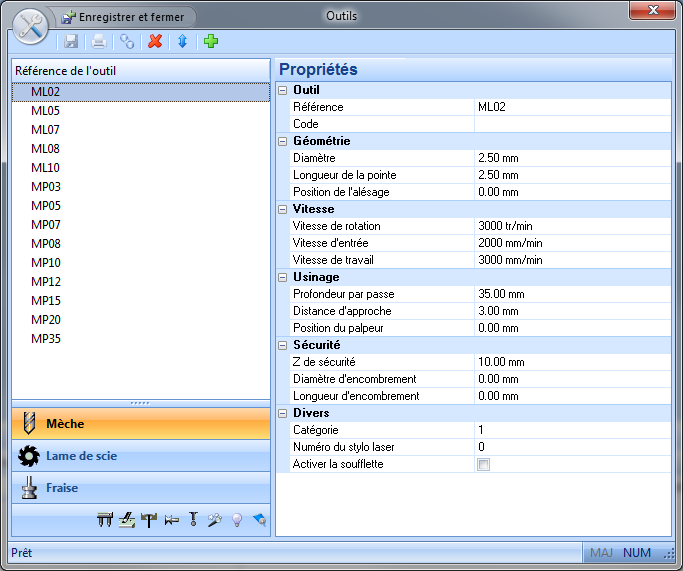The height and width of the screenshot is (571, 683).
Task: Select tool MP12 in the reference list
Action: coord(46,282)
